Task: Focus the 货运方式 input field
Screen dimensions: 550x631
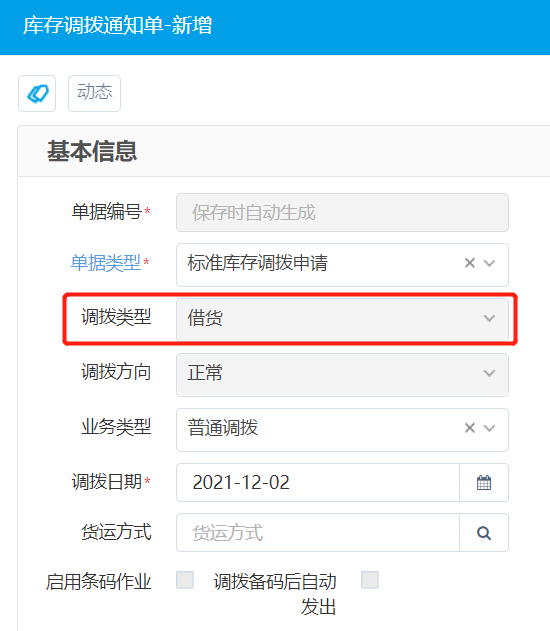Action: tap(318, 533)
